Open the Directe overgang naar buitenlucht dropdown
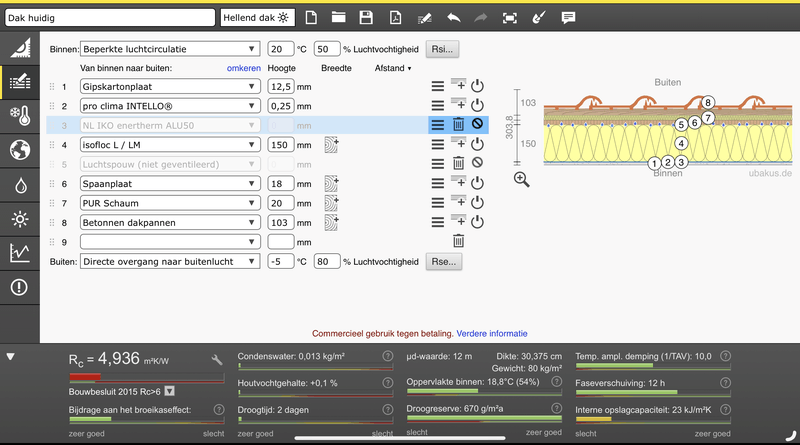The width and height of the screenshot is (800, 445). [x=170, y=261]
